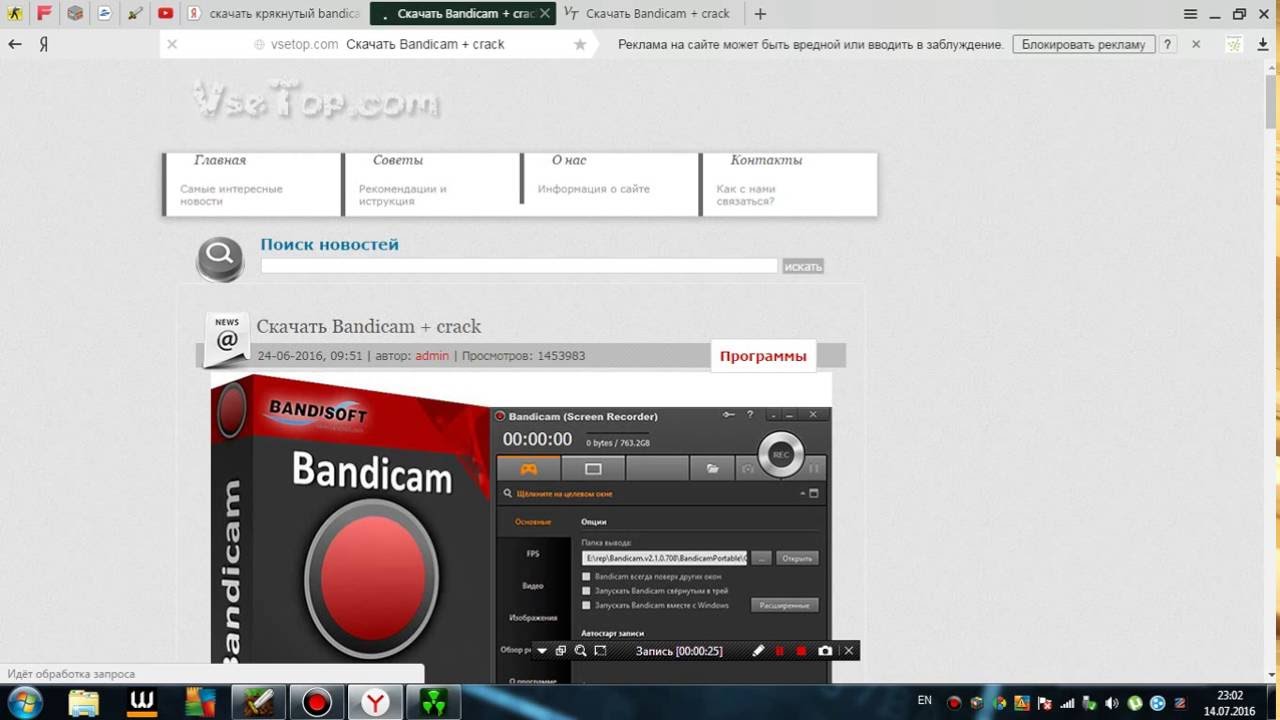Open the browser downloads icon
1280x720 pixels.
tap(1263, 44)
